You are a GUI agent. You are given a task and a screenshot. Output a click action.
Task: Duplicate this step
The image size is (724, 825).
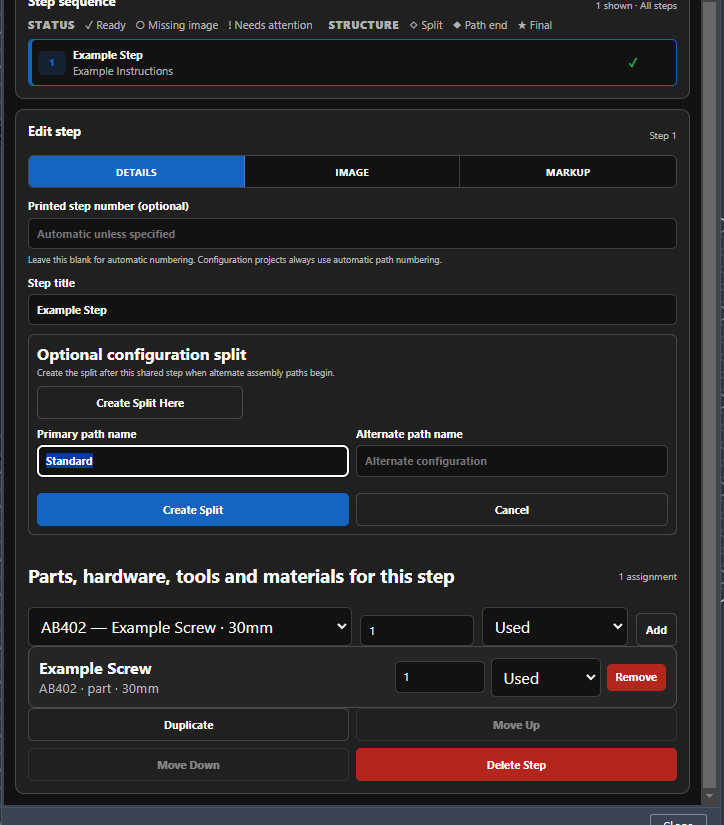pos(188,725)
